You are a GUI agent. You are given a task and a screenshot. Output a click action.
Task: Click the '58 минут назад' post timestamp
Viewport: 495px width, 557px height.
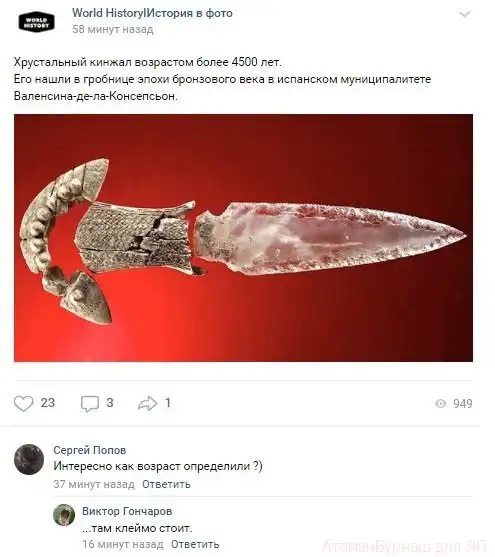coord(113,29)
